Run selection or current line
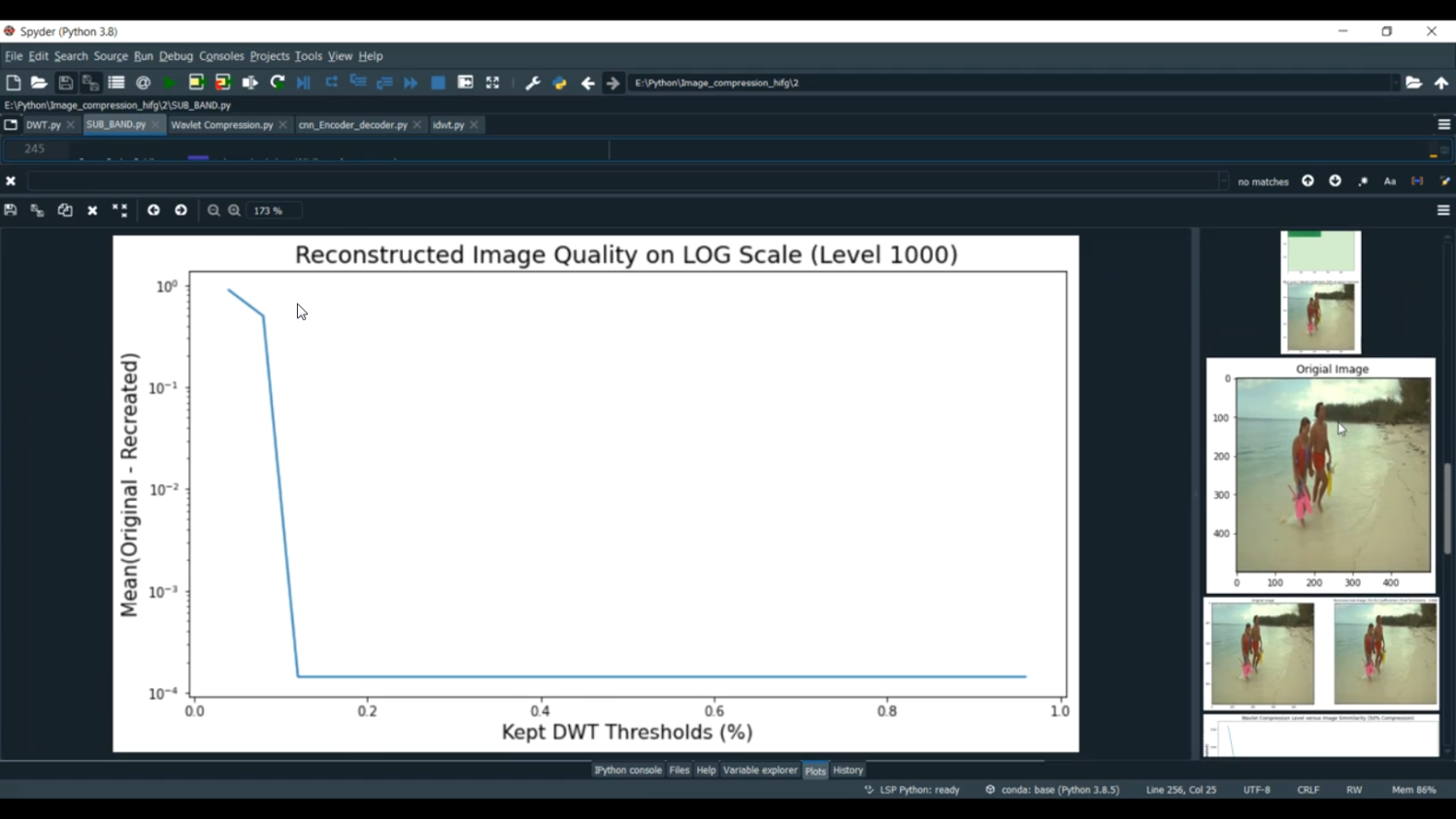This screenshot has width=1456, height=819. tap(249, 83)
